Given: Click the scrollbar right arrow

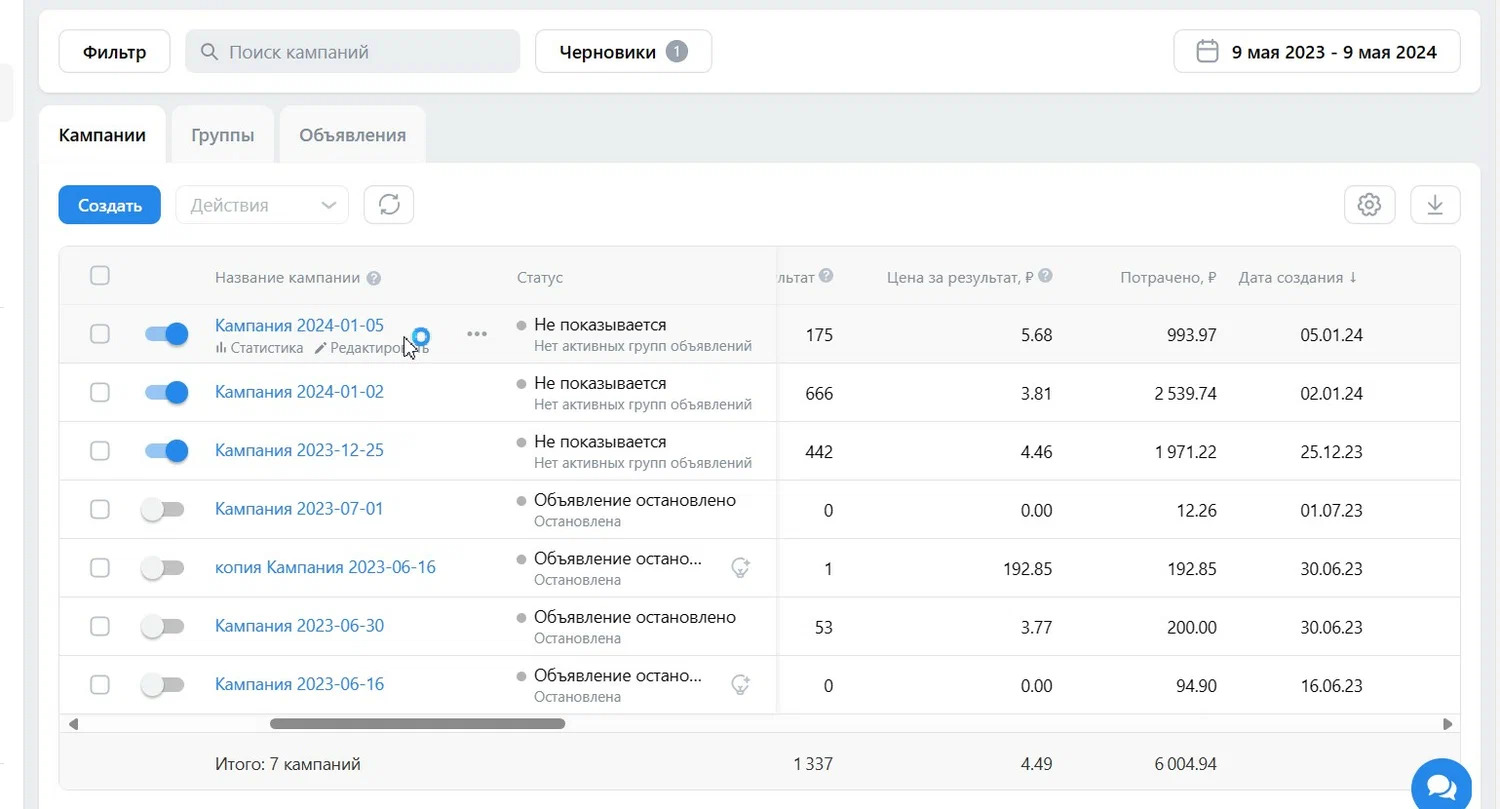Looking at the screenshot, I should click(1447, 723).
